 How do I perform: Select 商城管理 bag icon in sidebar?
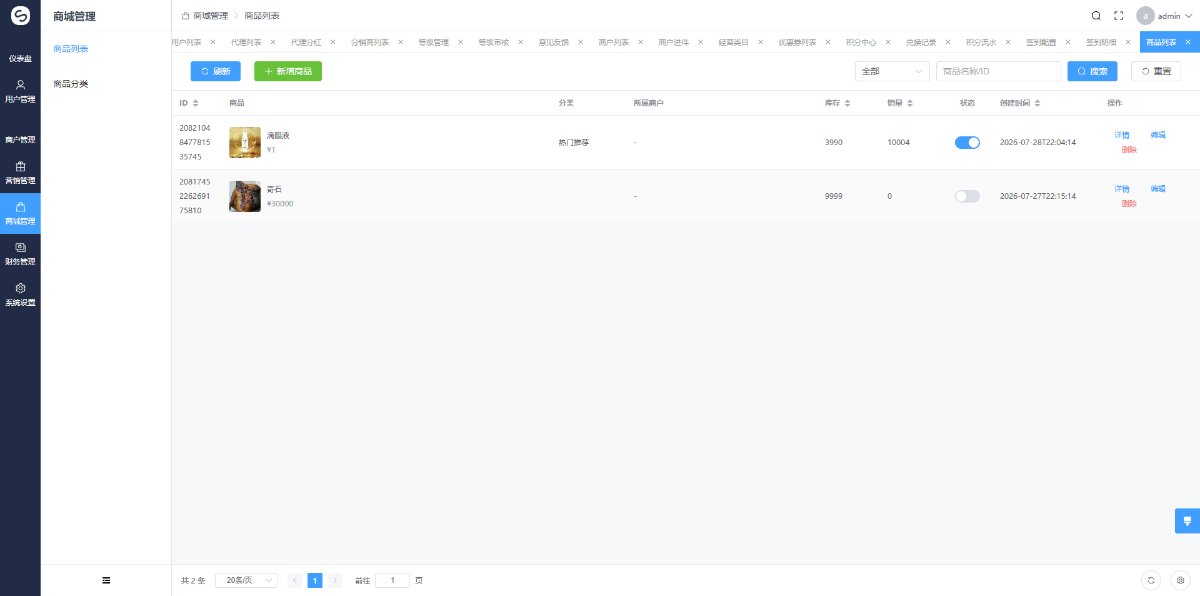[20, 206]
